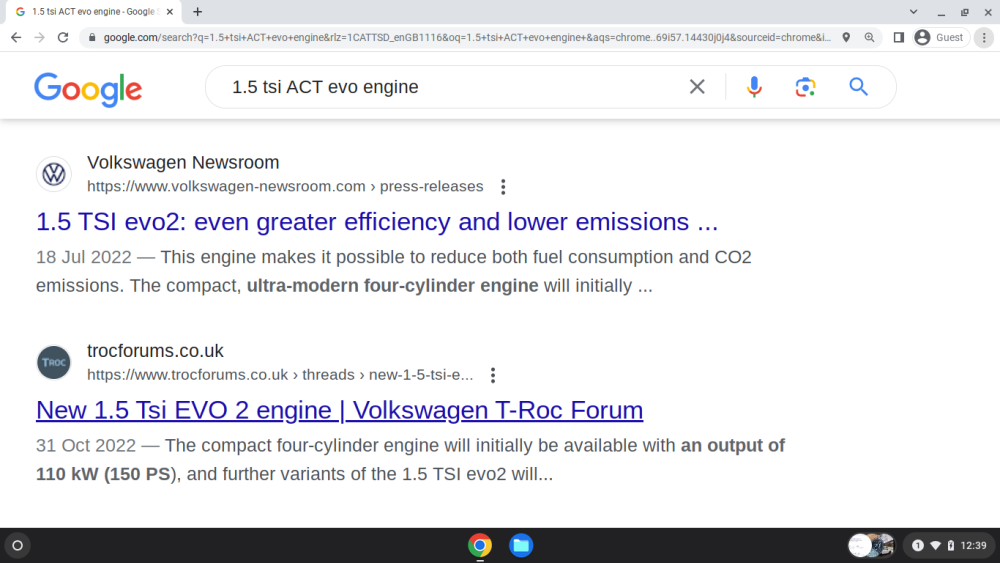This screenshot has height=563, width=1000.
Task: Reload the current page
Action: coord(62,38)
